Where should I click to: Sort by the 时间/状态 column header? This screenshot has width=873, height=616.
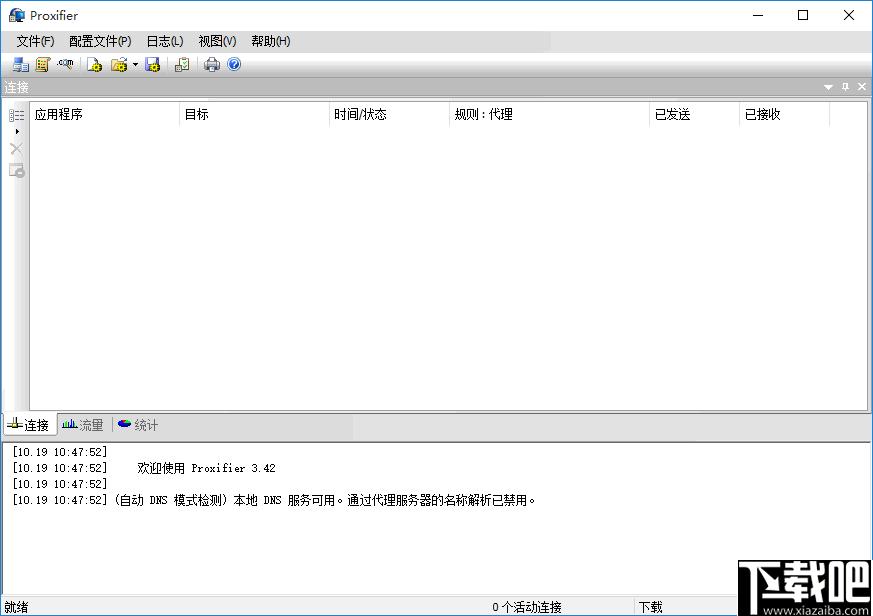389,114
